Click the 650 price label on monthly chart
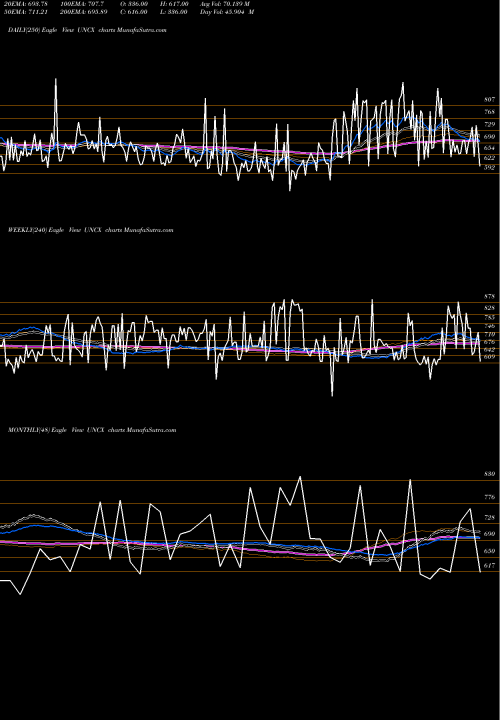 pos(489,551)
